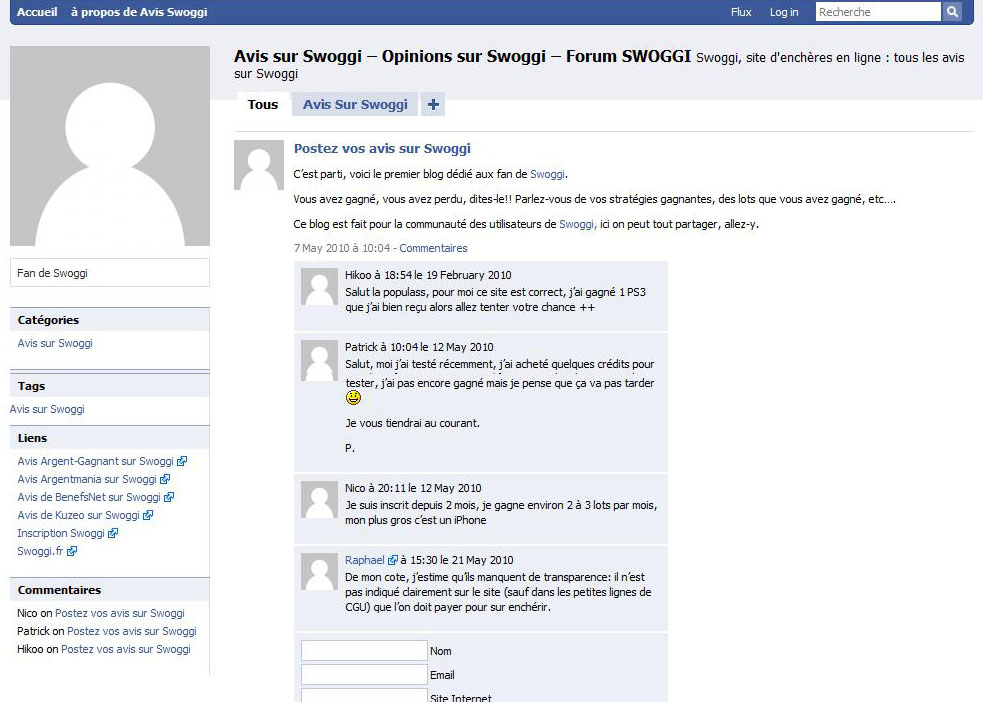Click the large profile avatar image
983x702 pixels.
110,146
